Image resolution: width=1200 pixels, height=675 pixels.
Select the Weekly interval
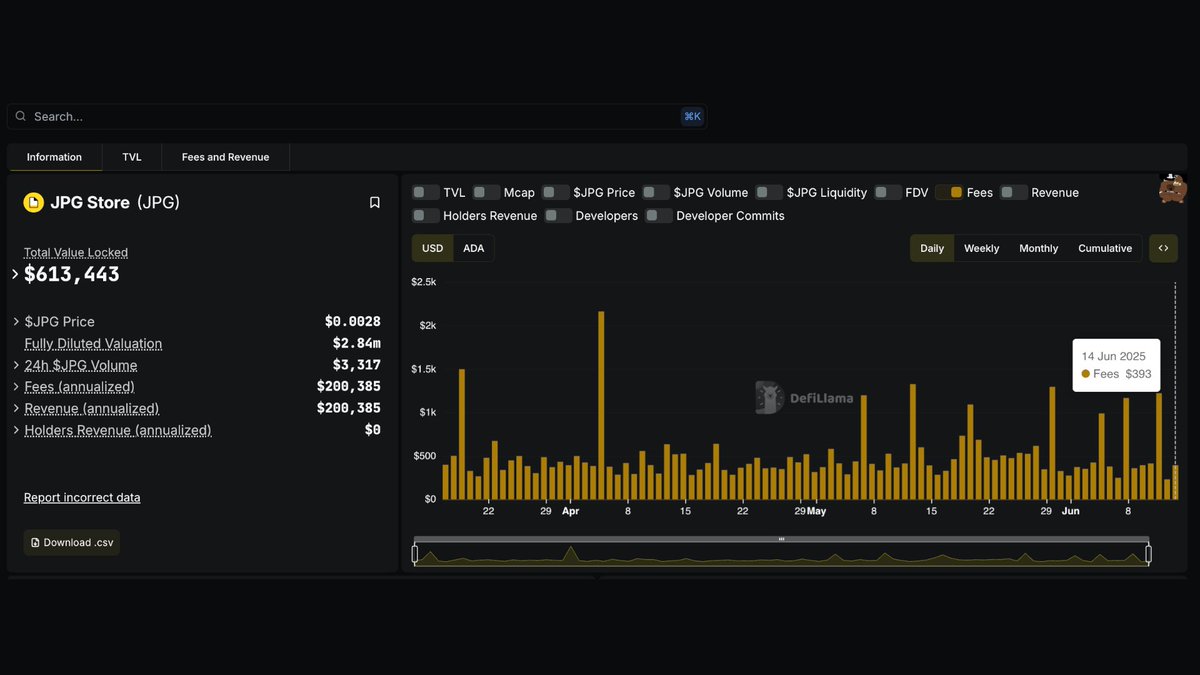pyautogui.click(x=981, y=248)
